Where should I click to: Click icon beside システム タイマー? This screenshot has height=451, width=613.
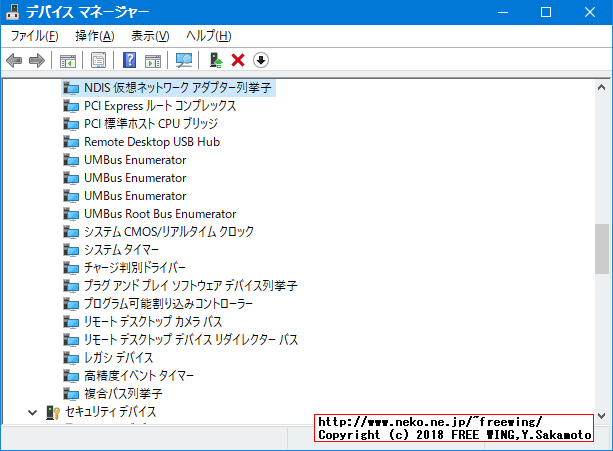[x=71, y=250]
